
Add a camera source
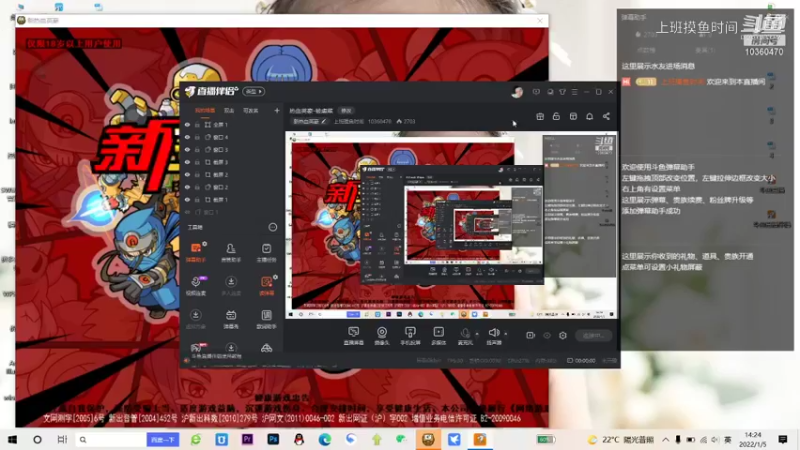click(382, 336)
